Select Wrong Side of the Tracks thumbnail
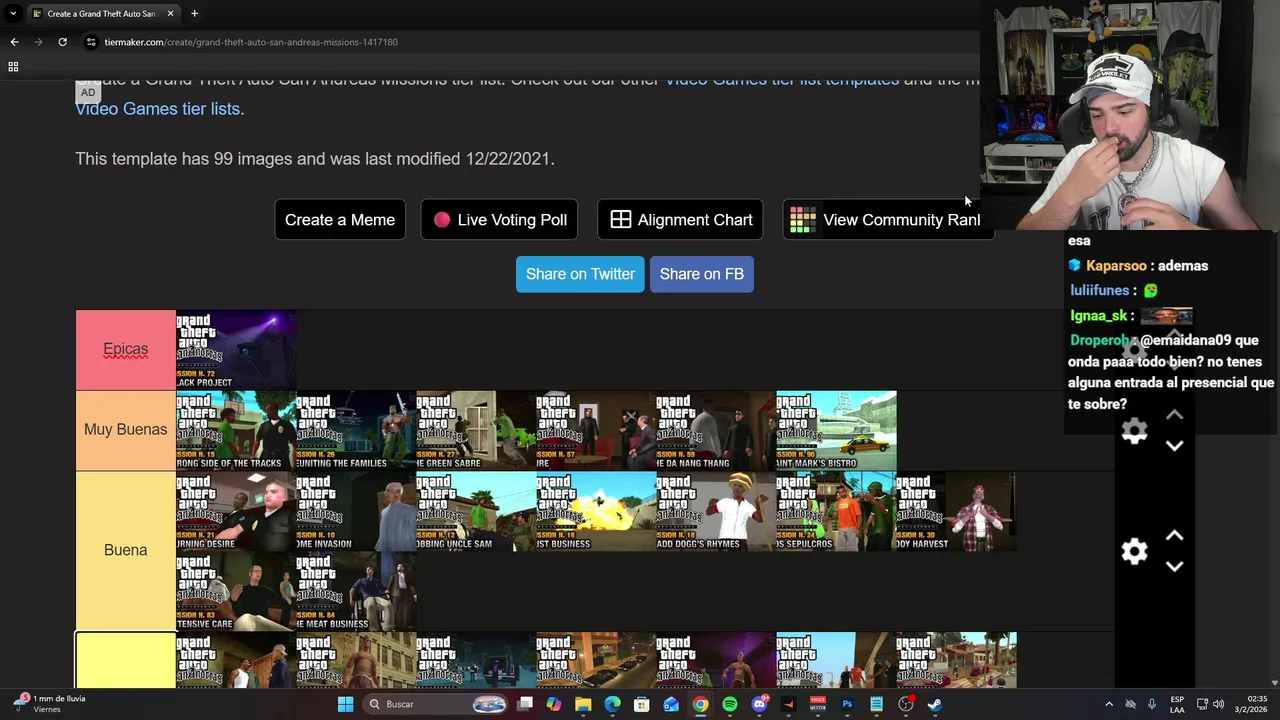Image resolution: width=1280 pixels, height=720 pixels. (236, 430)
